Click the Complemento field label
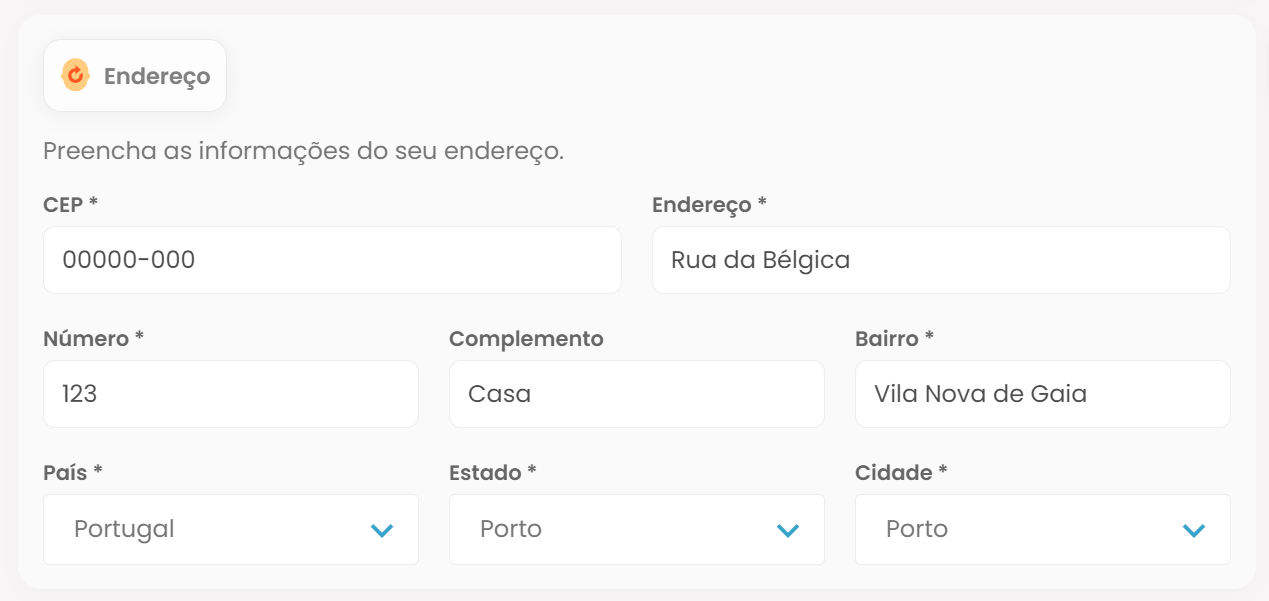The image size is (1269, 601). pos(526,339)
